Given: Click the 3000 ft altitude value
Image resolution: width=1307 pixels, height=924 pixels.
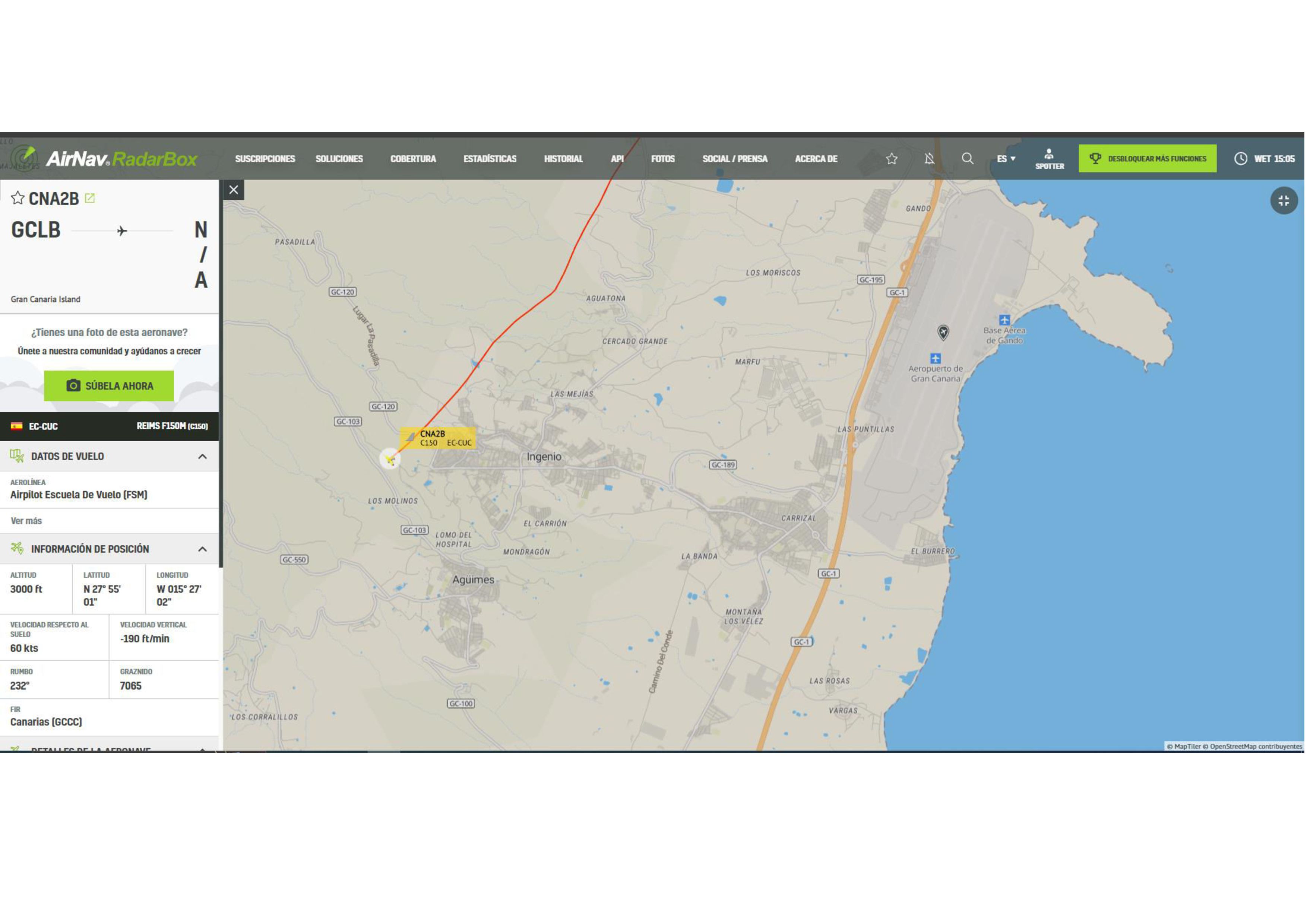Looking at the screenshot, I should pos(26,589).
